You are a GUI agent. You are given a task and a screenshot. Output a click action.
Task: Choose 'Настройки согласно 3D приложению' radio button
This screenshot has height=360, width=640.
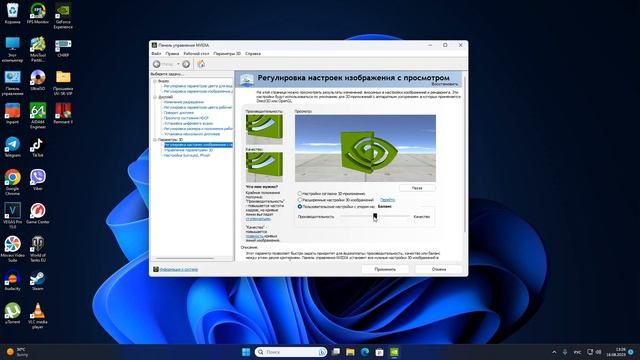pyautogui.click(x=300, y=193)
